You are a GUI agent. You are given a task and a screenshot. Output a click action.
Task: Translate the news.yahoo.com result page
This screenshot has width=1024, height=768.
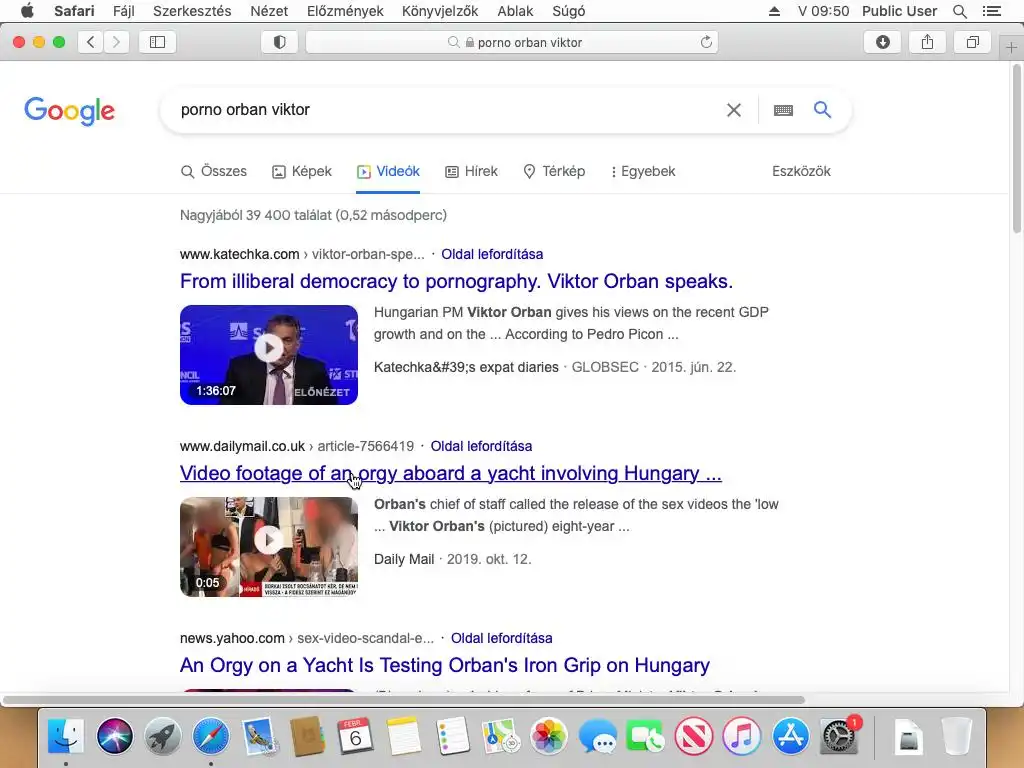[x=502, y=638]
